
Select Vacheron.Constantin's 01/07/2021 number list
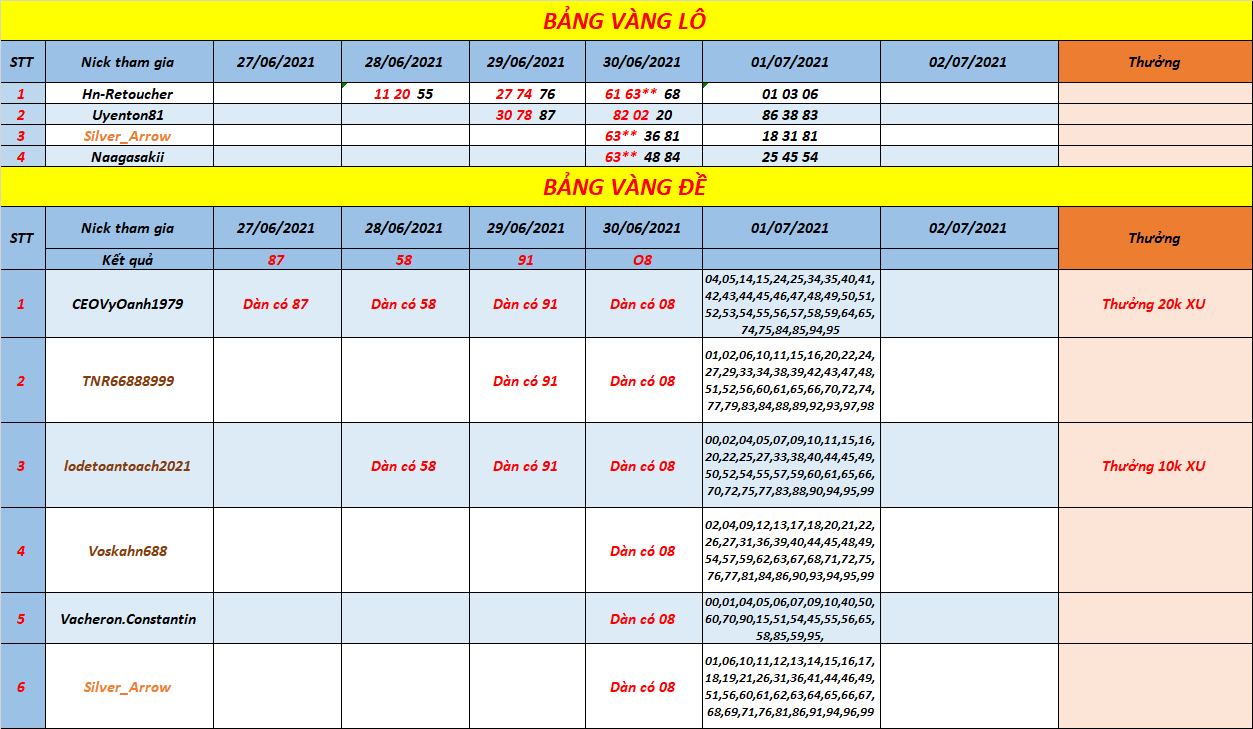pos(790,619)
